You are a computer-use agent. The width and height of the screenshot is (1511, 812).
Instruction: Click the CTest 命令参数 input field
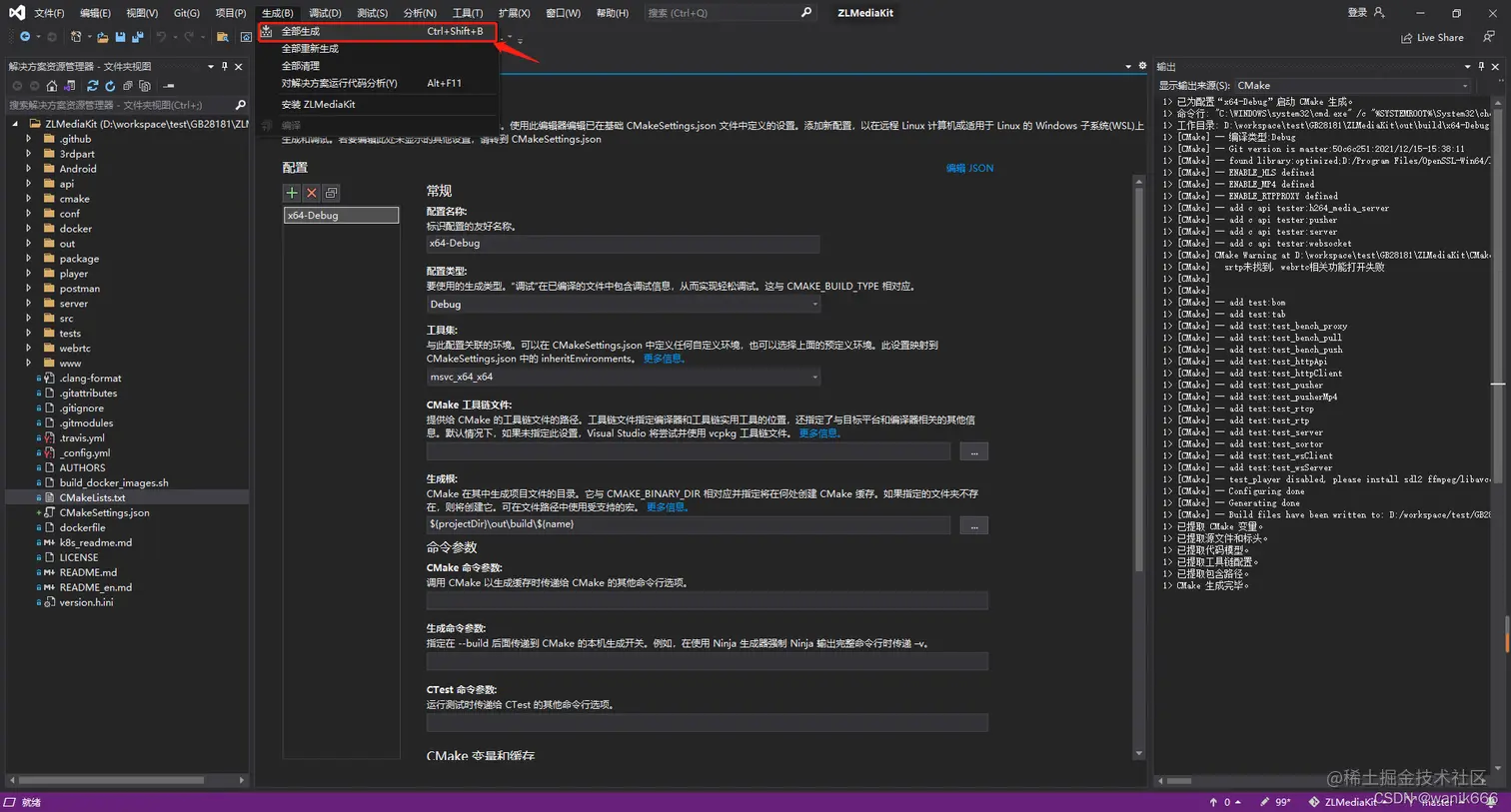(707, 722)
